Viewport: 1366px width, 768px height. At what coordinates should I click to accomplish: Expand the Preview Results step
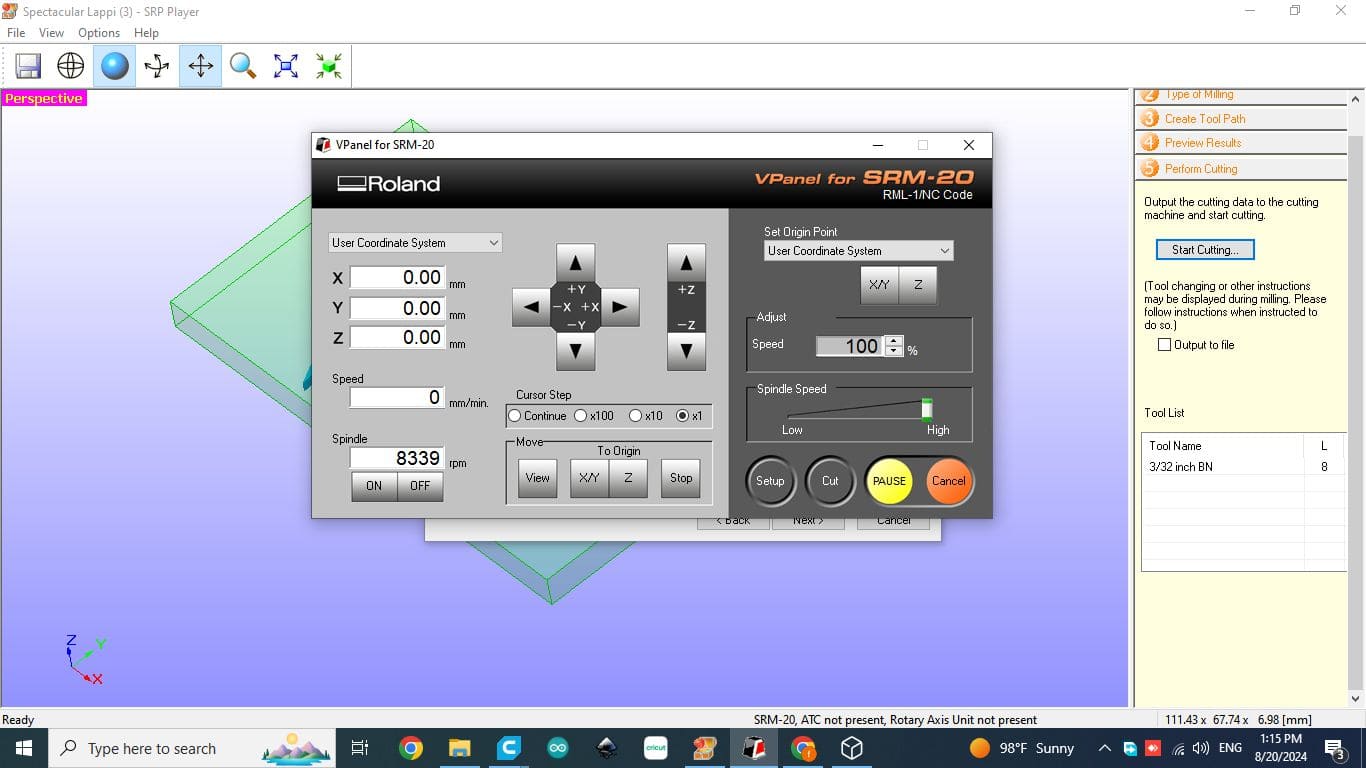point(1242,143)
